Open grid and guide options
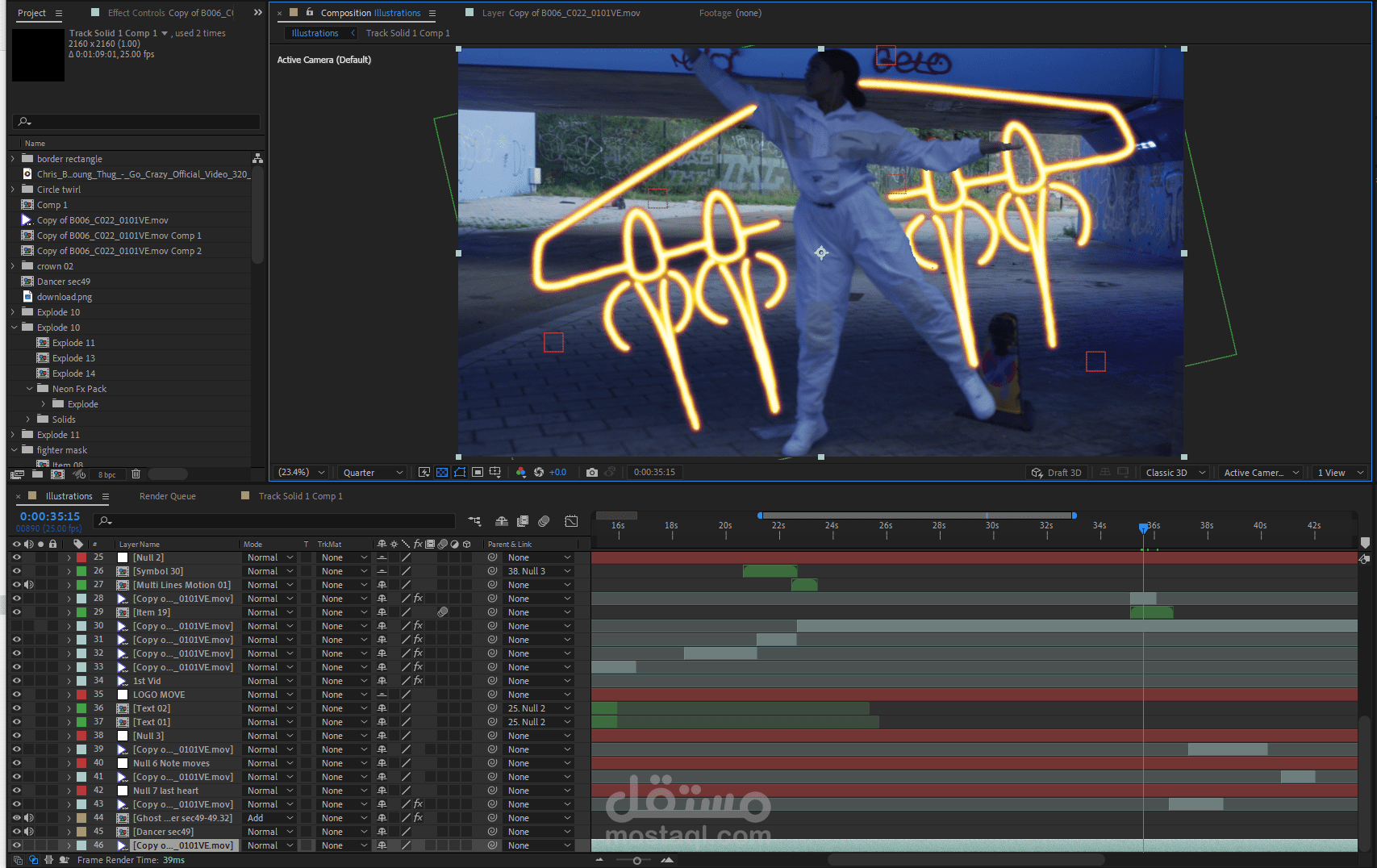 click(x=495, y=472)
